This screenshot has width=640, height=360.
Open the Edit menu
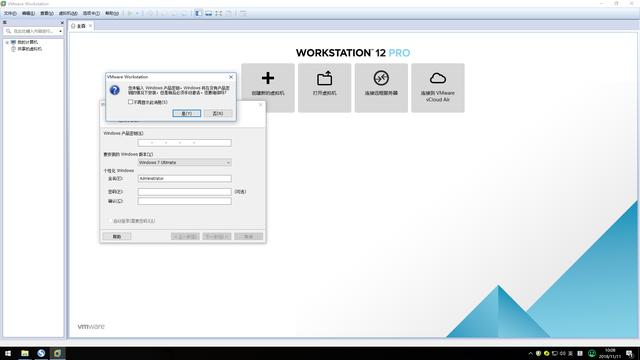(x=28, y=13)
